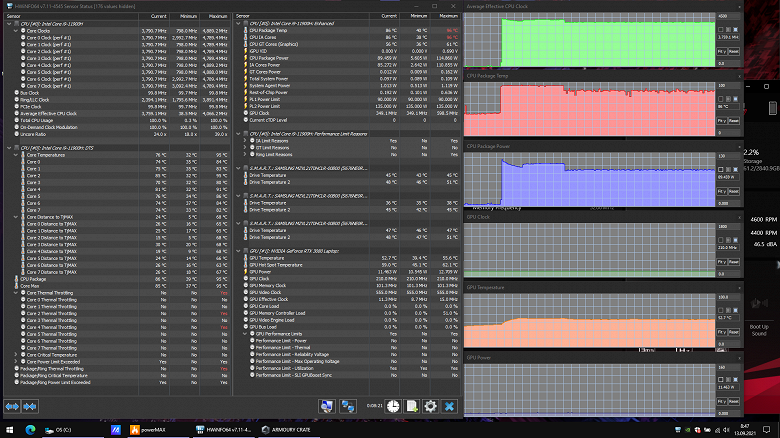Toggle middle checkbox in Average Effective CPU Clock graph

pyautogui.click(x=728, y=29)
